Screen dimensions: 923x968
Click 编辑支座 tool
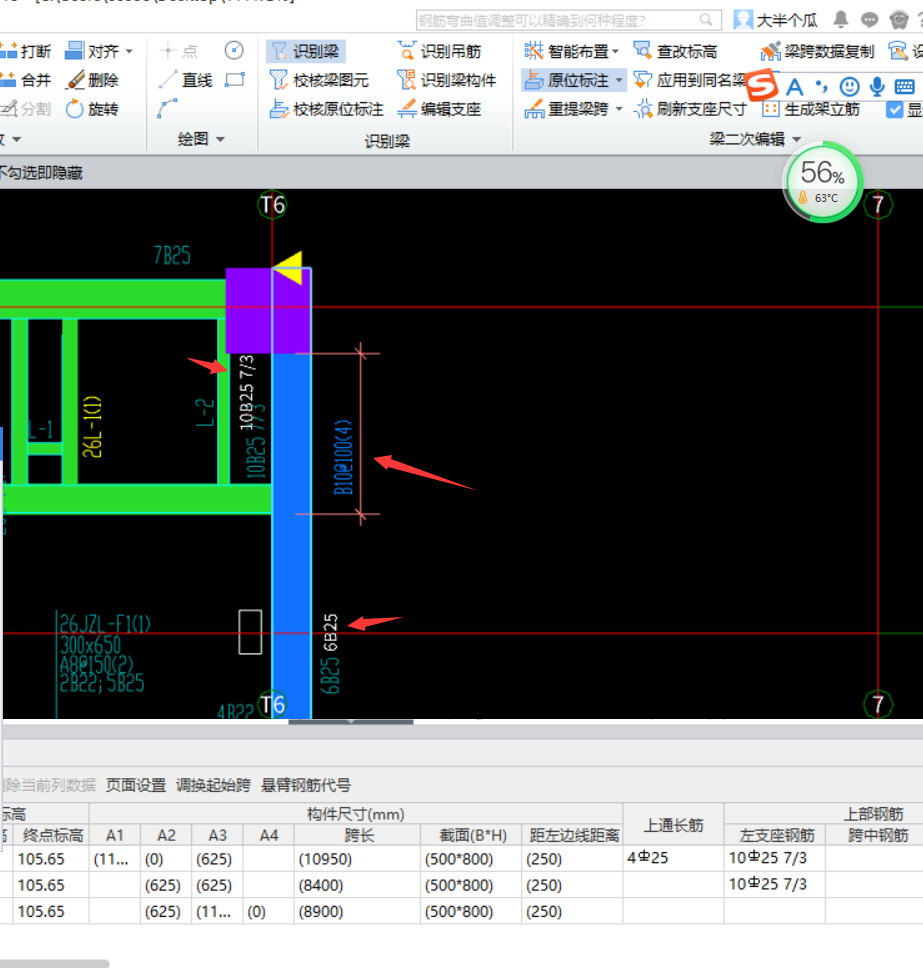[440, 109]
